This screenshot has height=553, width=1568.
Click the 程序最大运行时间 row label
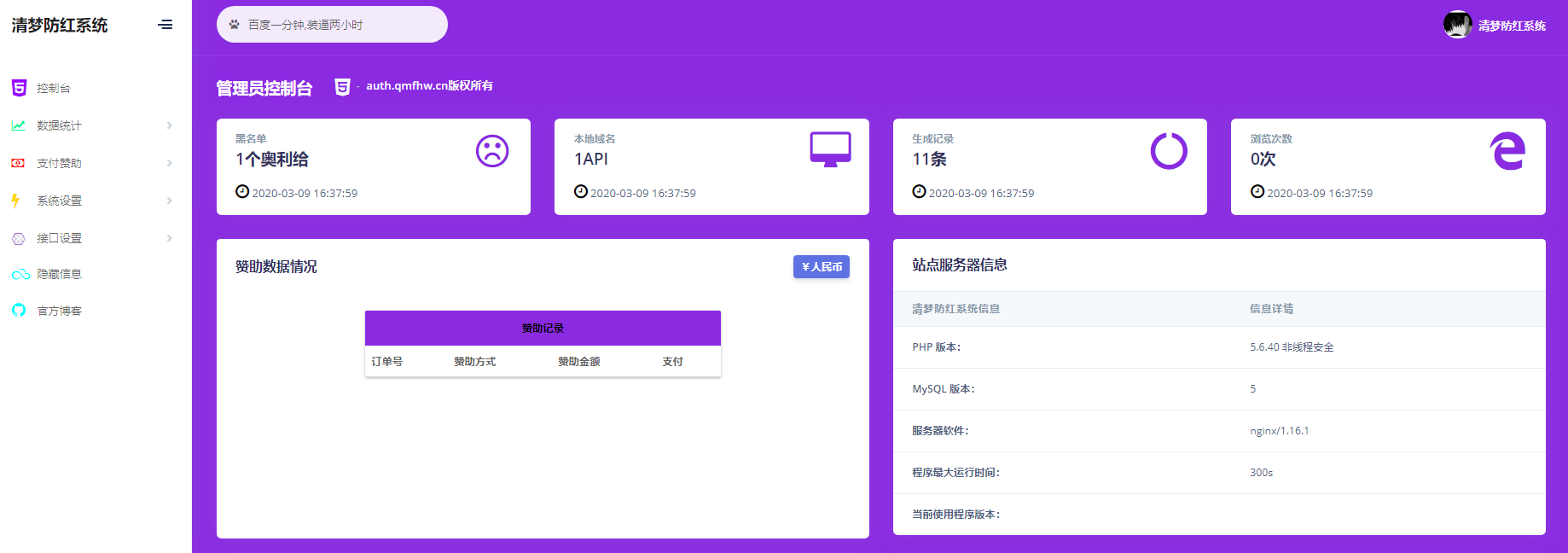pyautogui.click(x=955, y=473)
